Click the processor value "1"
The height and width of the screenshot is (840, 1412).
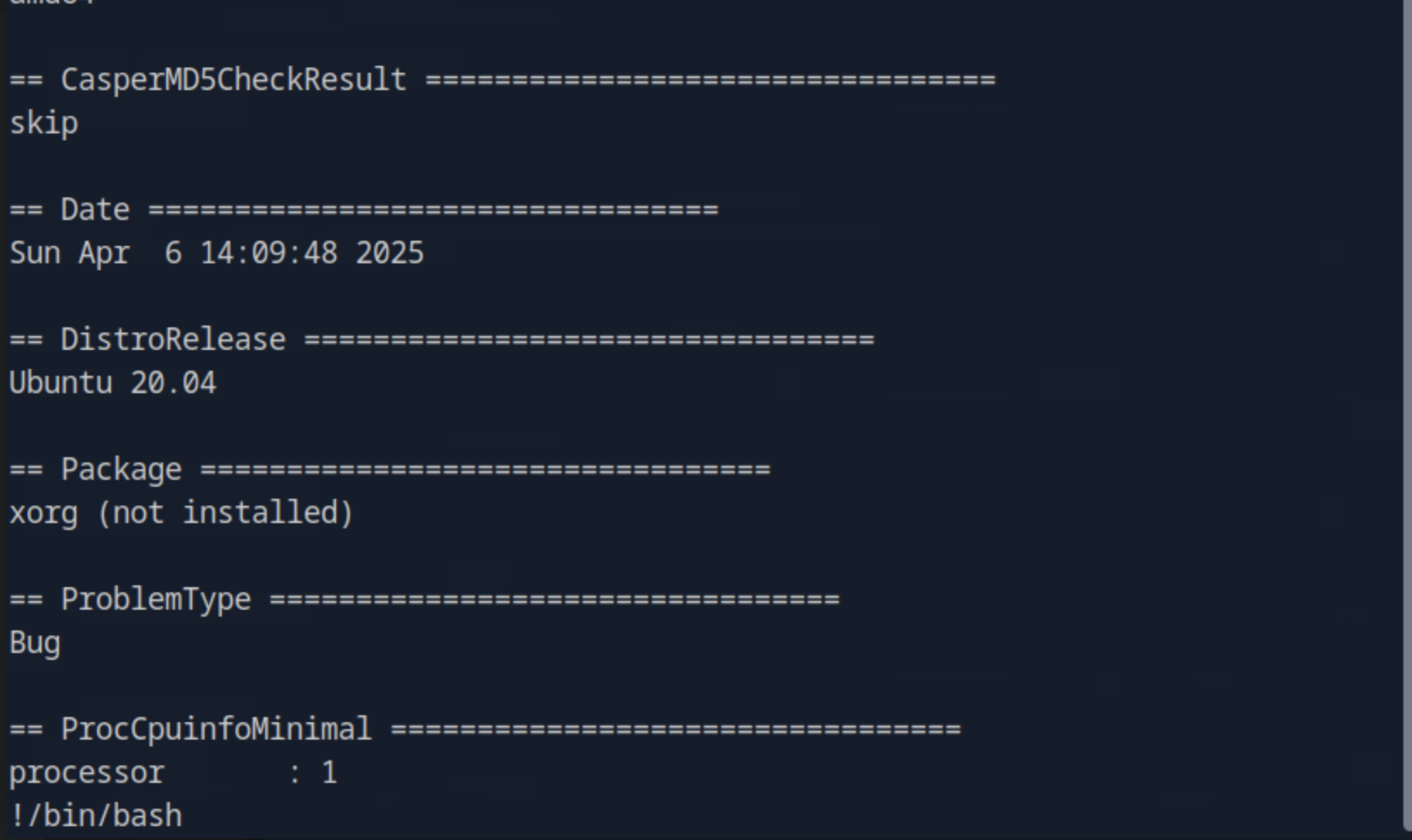tap(329, 772)
